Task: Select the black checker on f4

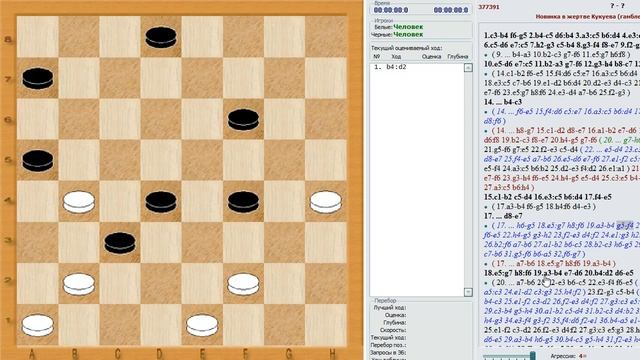Action: [243, 201]
